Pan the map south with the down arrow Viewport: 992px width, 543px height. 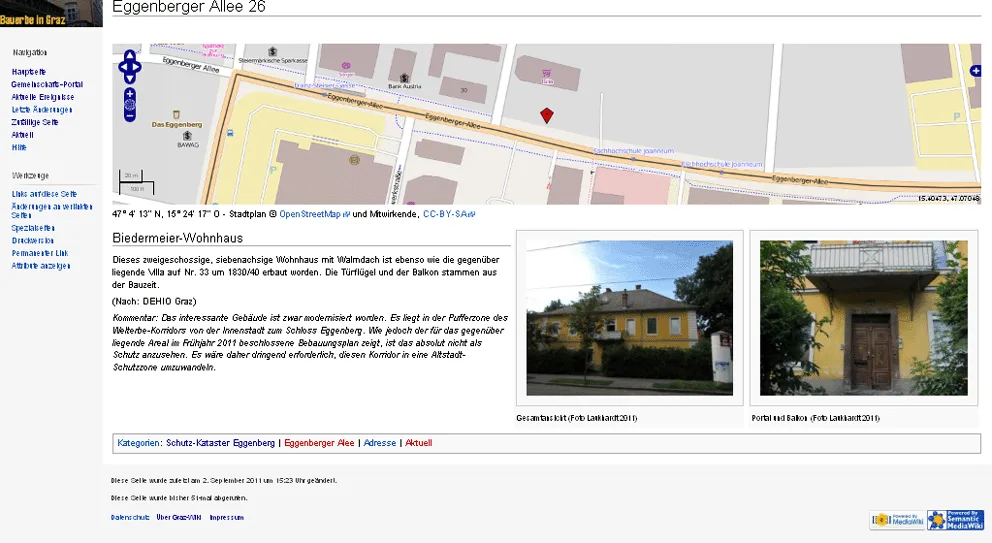[x=130, y=78]
